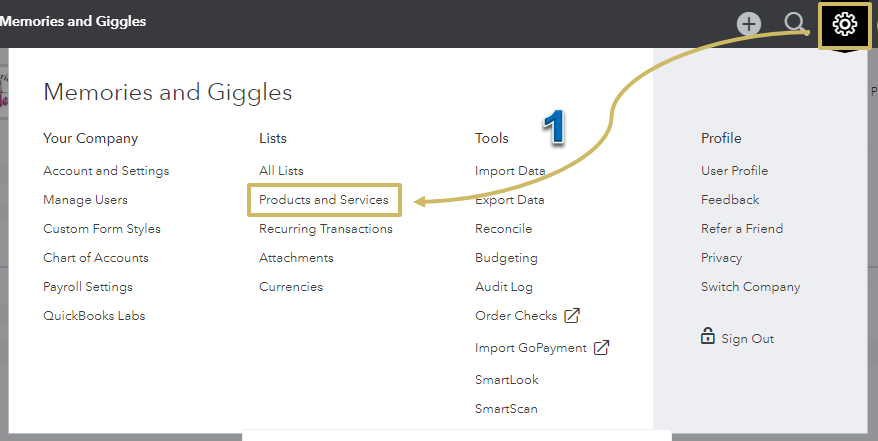Screen dimensions: 878x441
Task: Click external-link icon beside Import GoPayment
Action: click(601, 348)
